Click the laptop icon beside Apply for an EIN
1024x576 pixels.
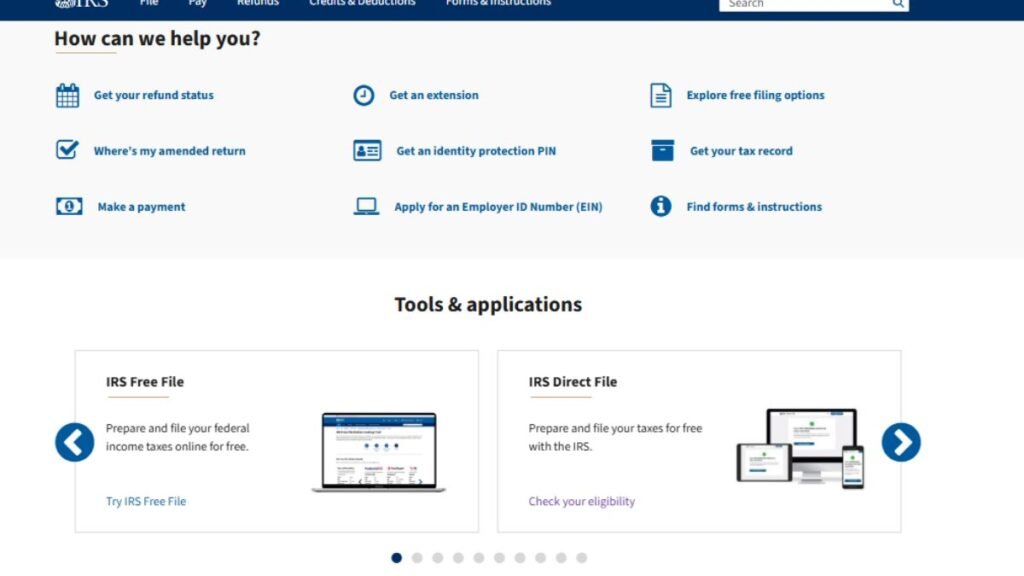[x=366, y=206]
